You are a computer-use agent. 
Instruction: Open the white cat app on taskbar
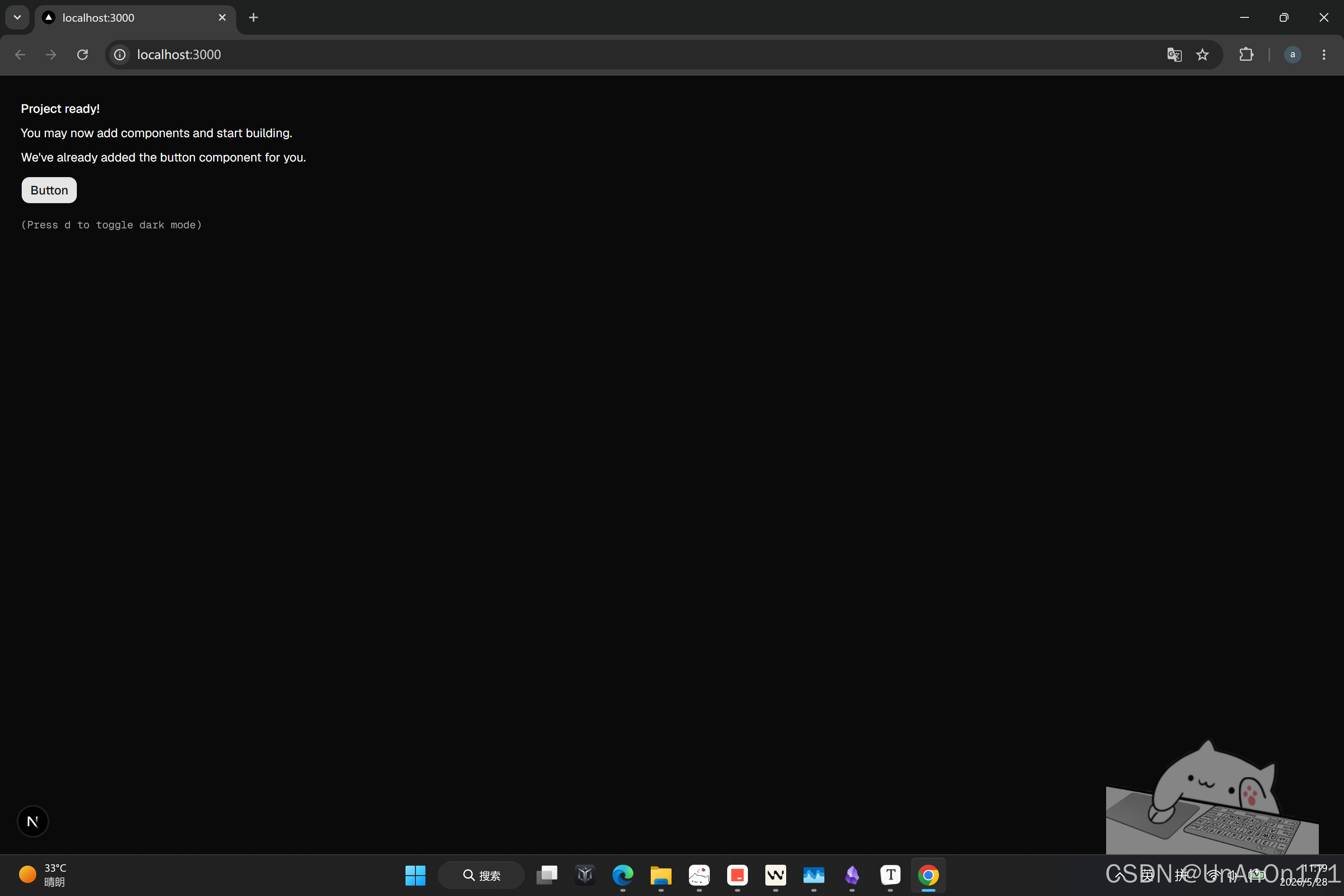699,875
